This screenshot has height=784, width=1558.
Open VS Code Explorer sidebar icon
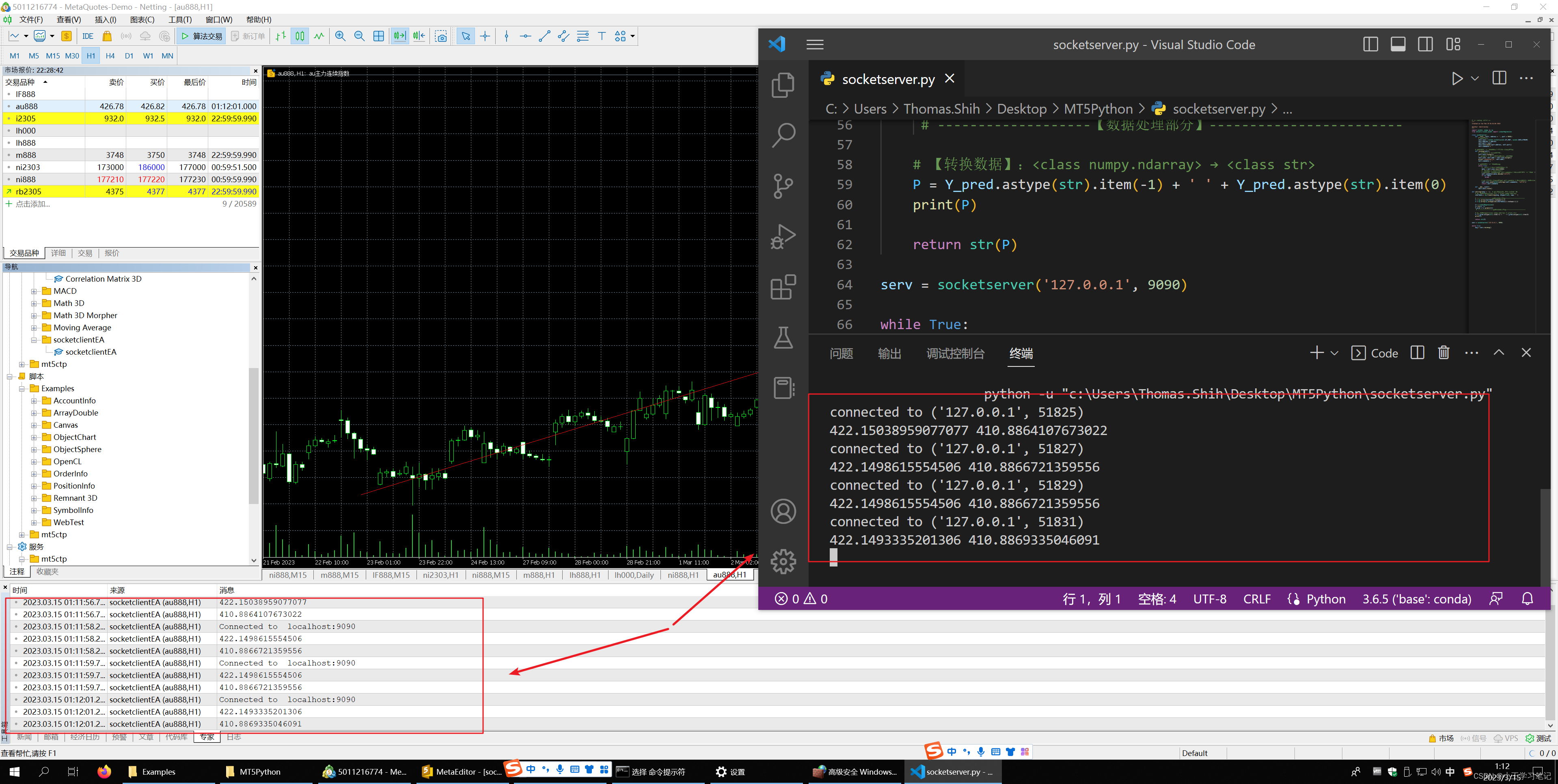(x=783, y=85)
